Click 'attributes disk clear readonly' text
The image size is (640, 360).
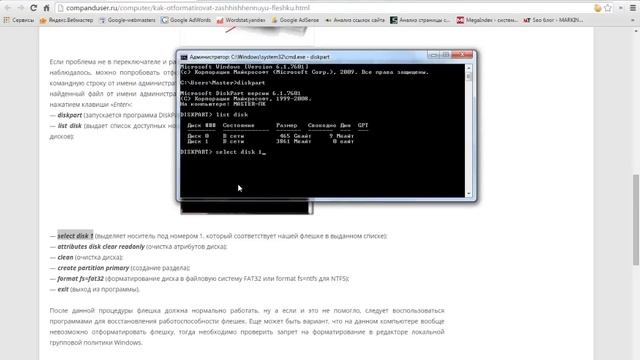pos(101,247)
